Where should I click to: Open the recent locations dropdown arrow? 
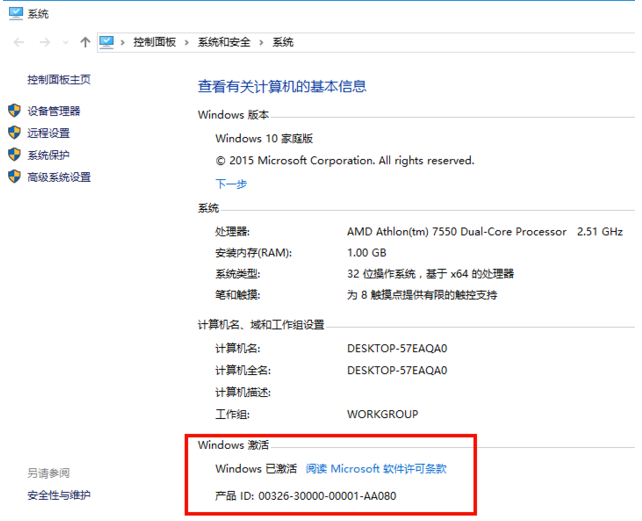click(65, 43)
